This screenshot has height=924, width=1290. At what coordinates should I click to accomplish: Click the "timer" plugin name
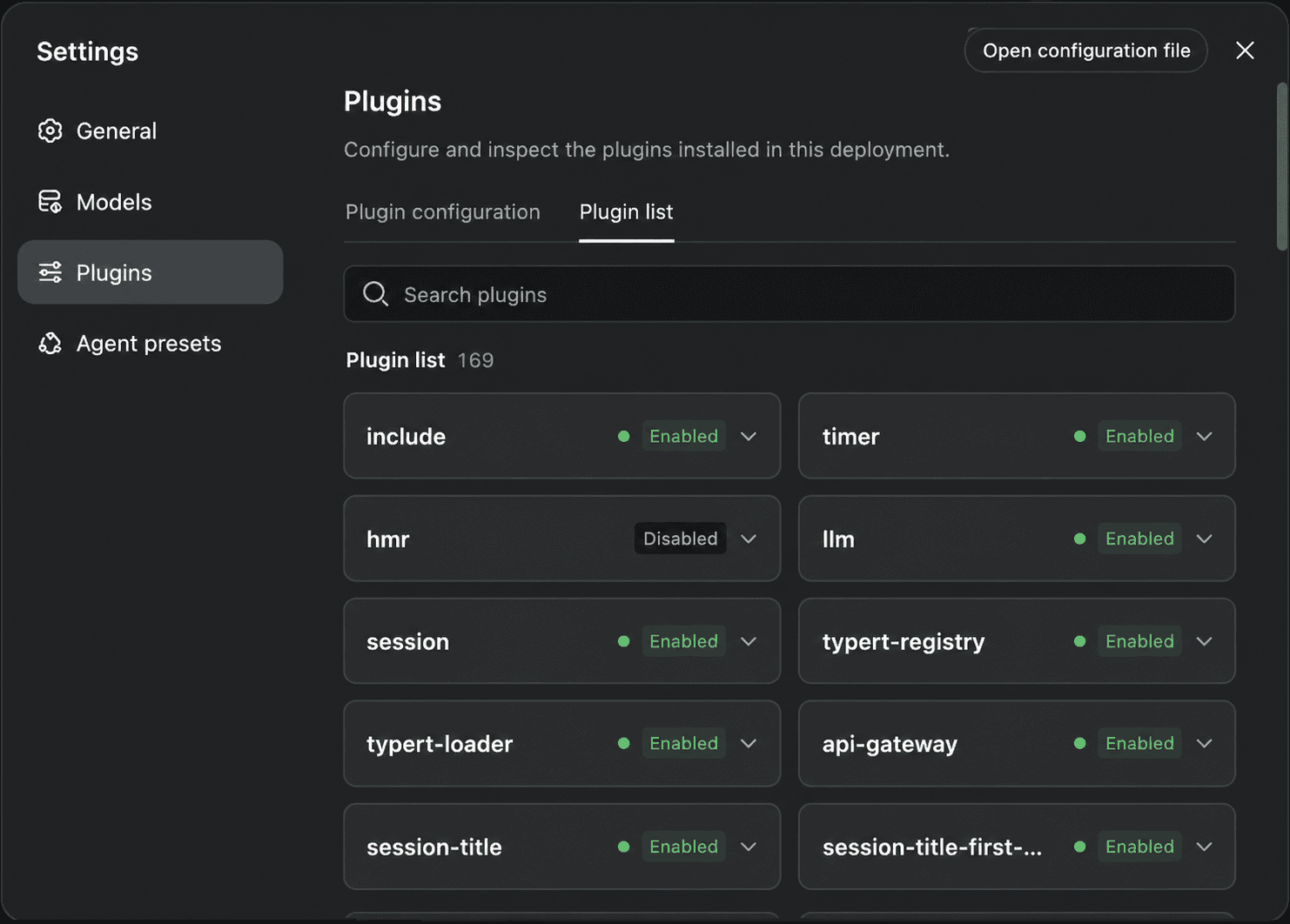click(851, 436)
